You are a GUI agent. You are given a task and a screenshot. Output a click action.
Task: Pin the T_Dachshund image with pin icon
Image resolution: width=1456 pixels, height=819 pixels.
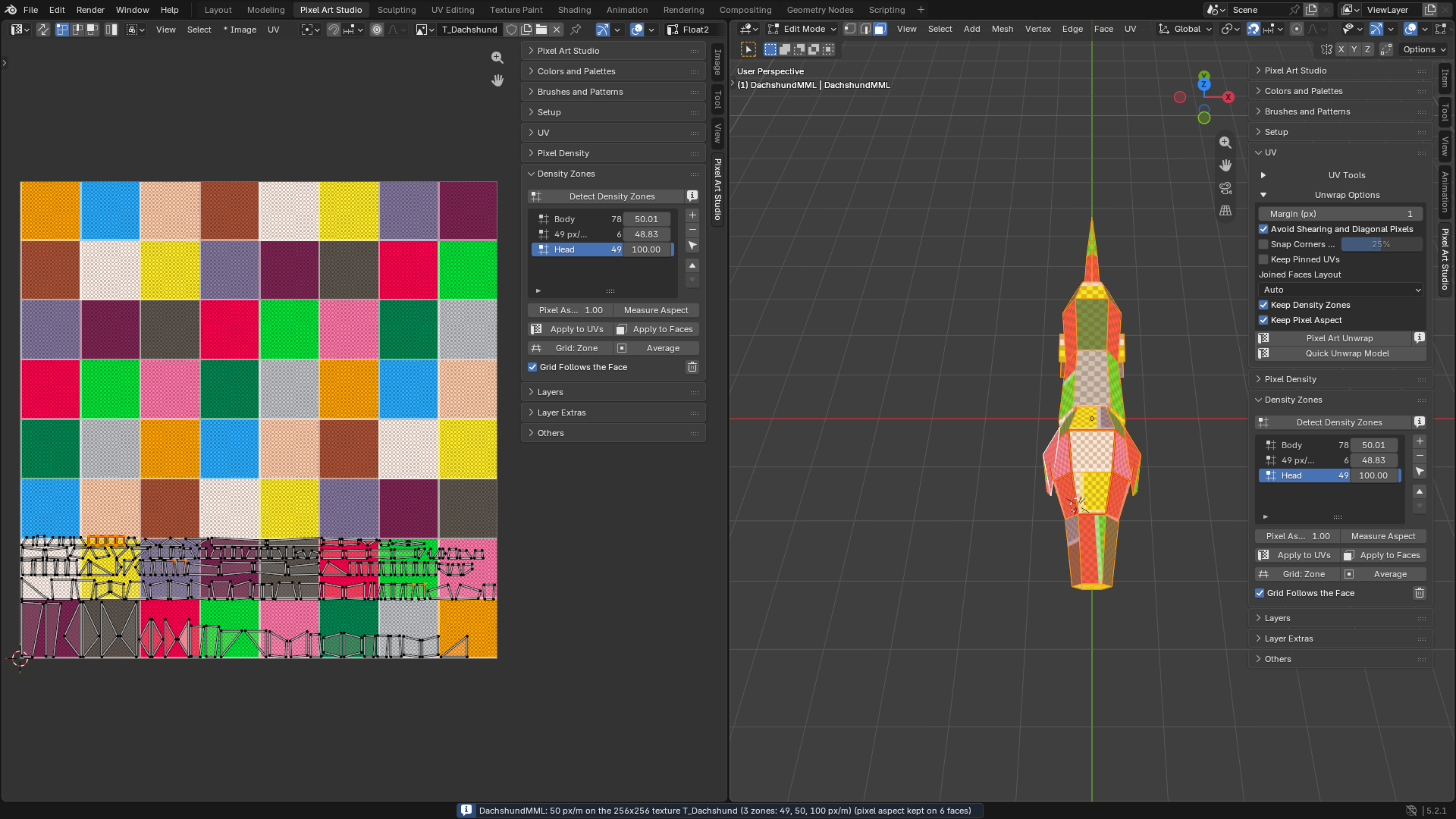(576, 30)
